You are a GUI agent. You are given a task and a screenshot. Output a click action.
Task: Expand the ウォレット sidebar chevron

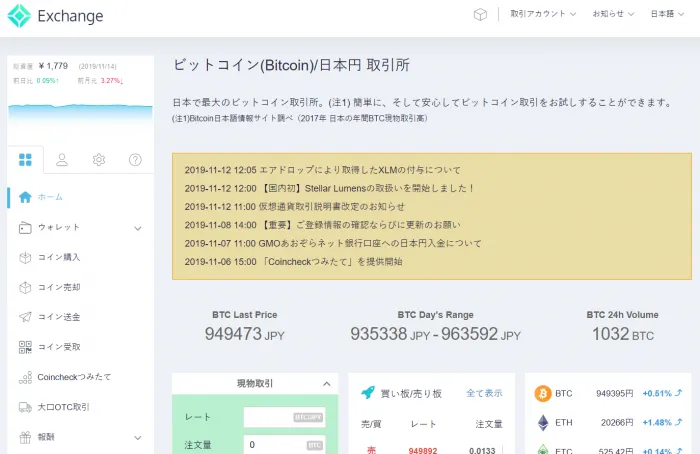tap(138, 228)
